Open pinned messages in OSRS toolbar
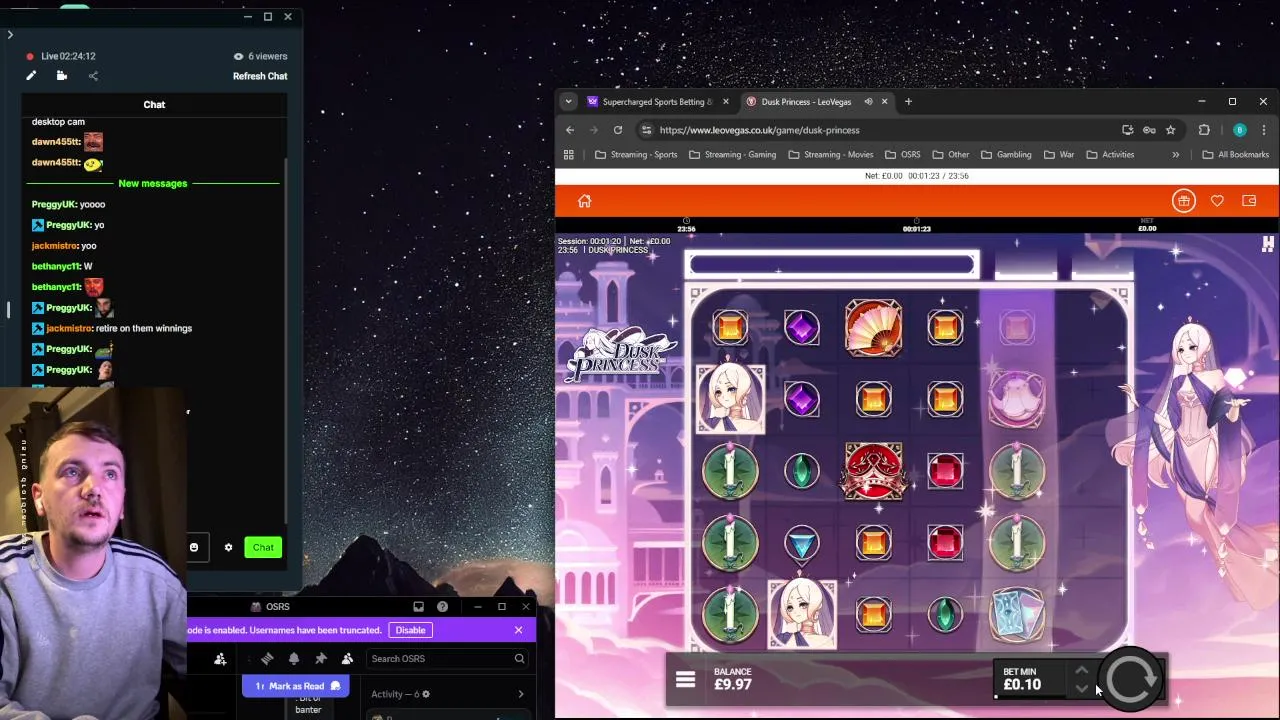This screenshot has width=1280, height=720. [x=321, y=658]
